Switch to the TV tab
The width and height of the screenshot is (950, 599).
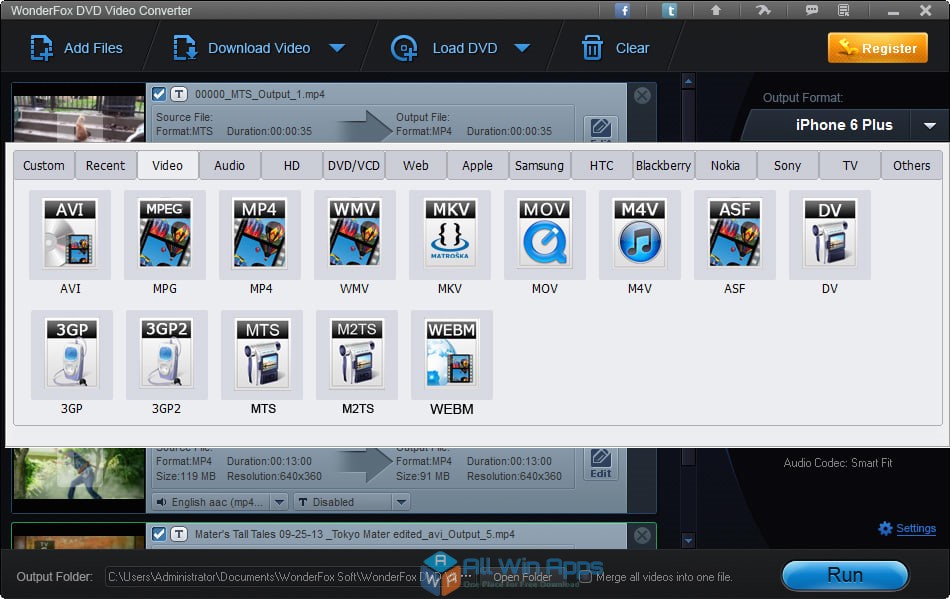[x=849, y=165]
